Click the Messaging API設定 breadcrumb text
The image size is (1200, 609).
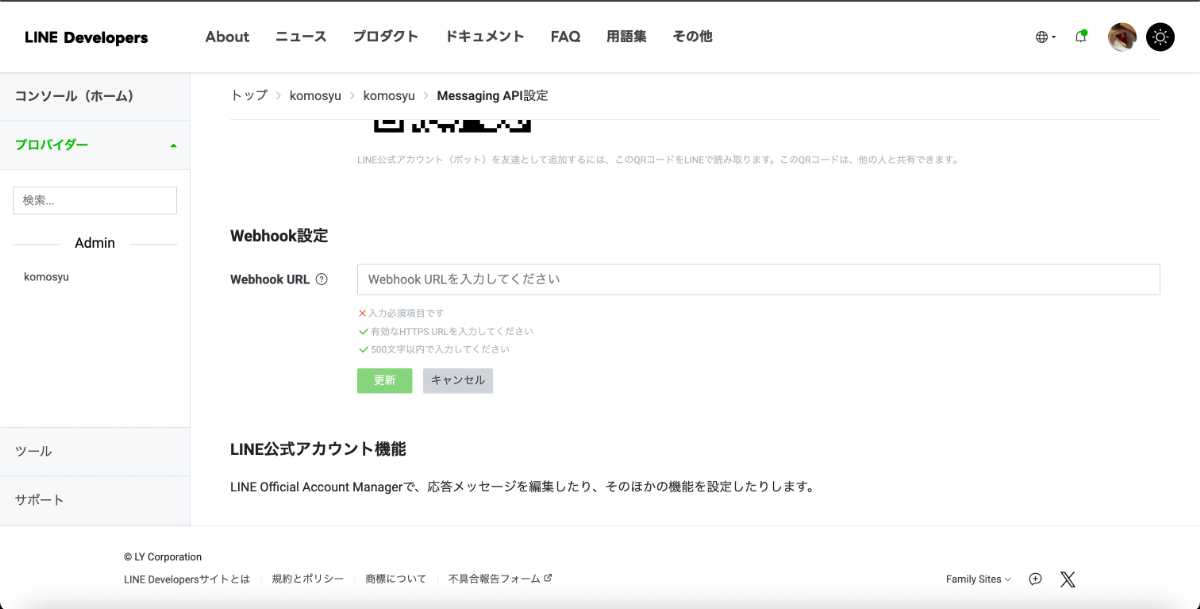coord(493,96)
